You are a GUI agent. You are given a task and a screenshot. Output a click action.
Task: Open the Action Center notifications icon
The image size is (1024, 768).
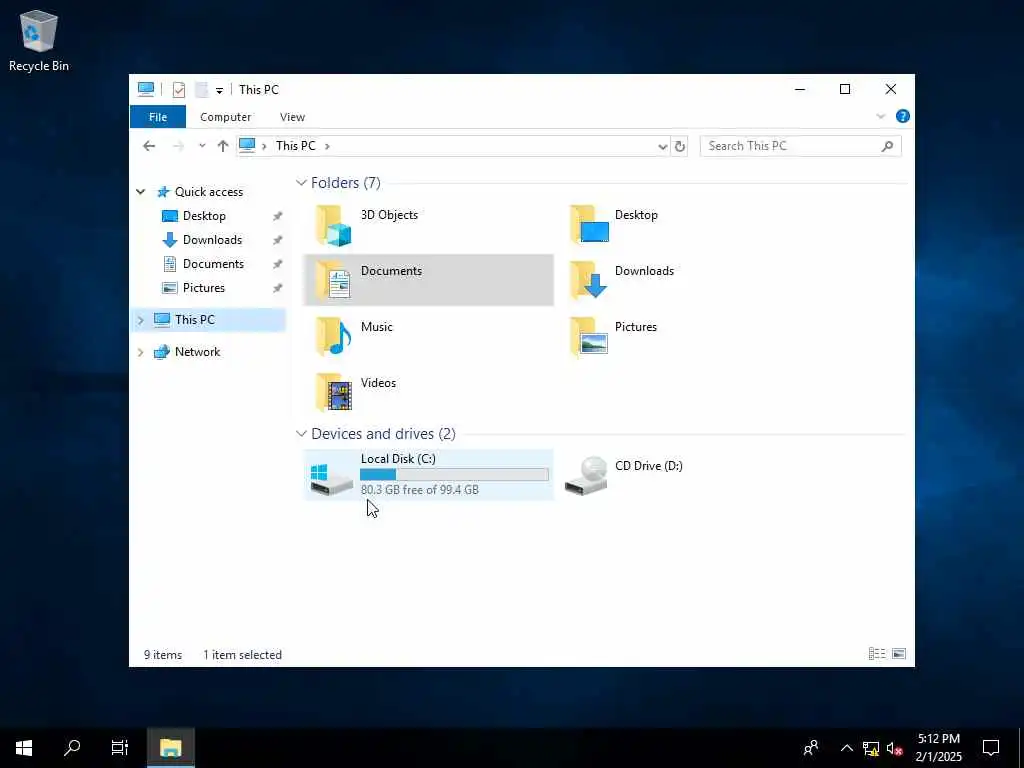(991, 748)
